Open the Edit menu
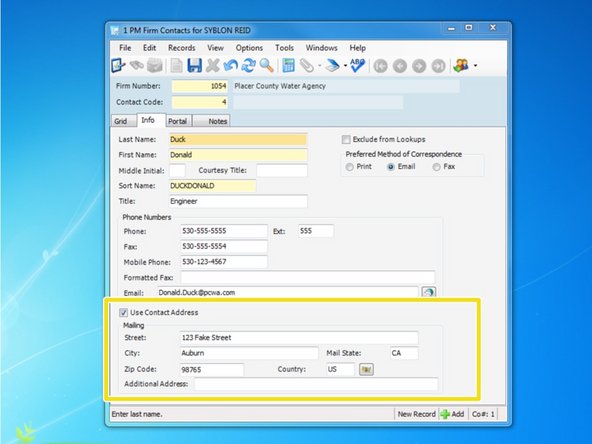The height and width of the screenshot is (444, 592). pyautogui.click(x=150, y=48)
